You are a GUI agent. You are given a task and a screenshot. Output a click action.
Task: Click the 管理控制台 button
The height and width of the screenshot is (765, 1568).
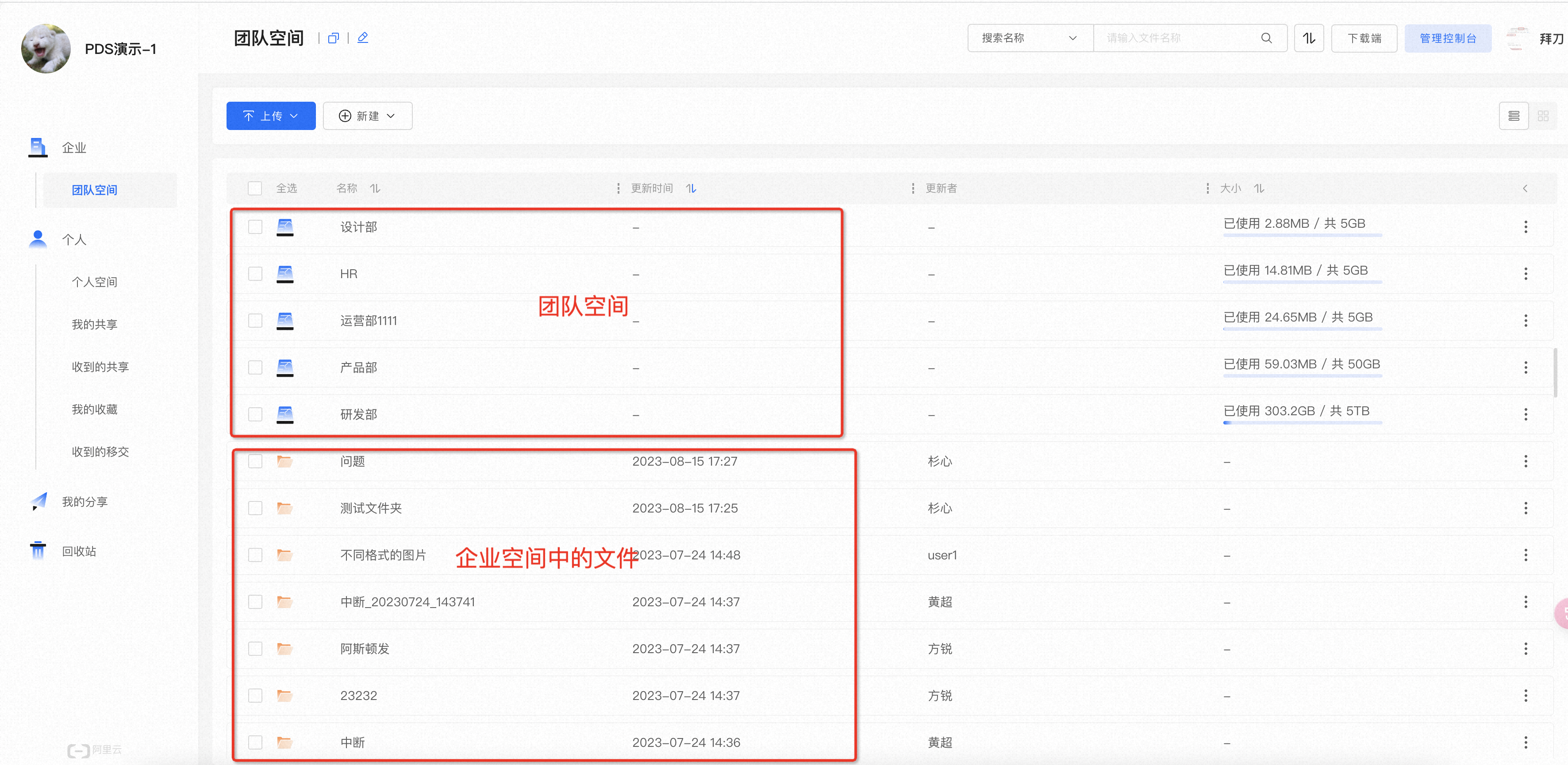[x=1448, y=38]
